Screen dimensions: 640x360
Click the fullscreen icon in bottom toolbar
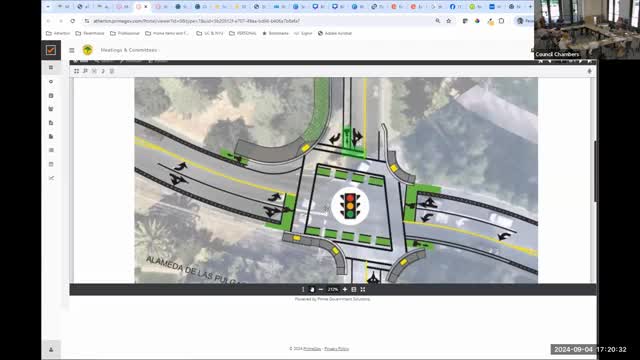coord(363,289)
